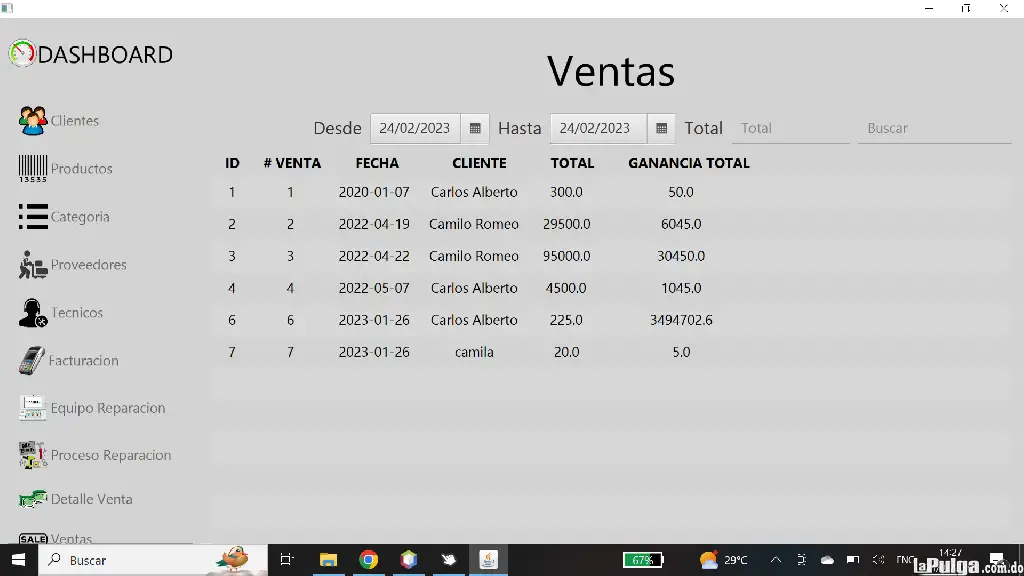The width and height of the screenshot is (1024, 576).
Task: Click the Dashboard gauge icon
Action: [22, 54]
